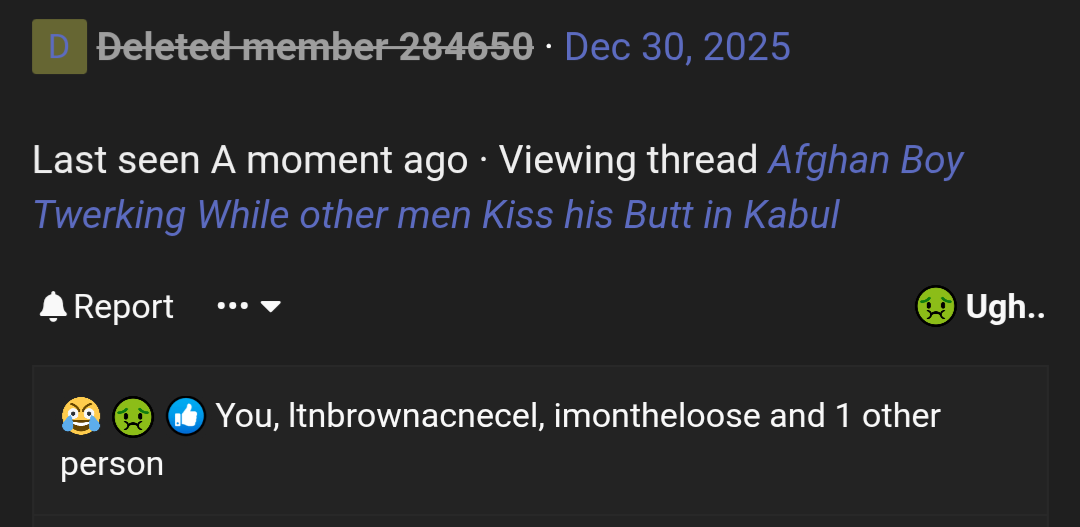Expand the dropdown caret beside Report
The height and width of the screenshot is (527, 1080).
270,306
